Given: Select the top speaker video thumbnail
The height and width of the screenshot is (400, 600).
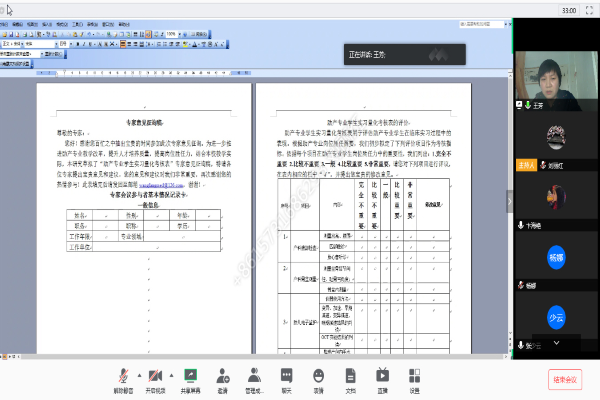Looking at the screenshot, I should 556,73.
